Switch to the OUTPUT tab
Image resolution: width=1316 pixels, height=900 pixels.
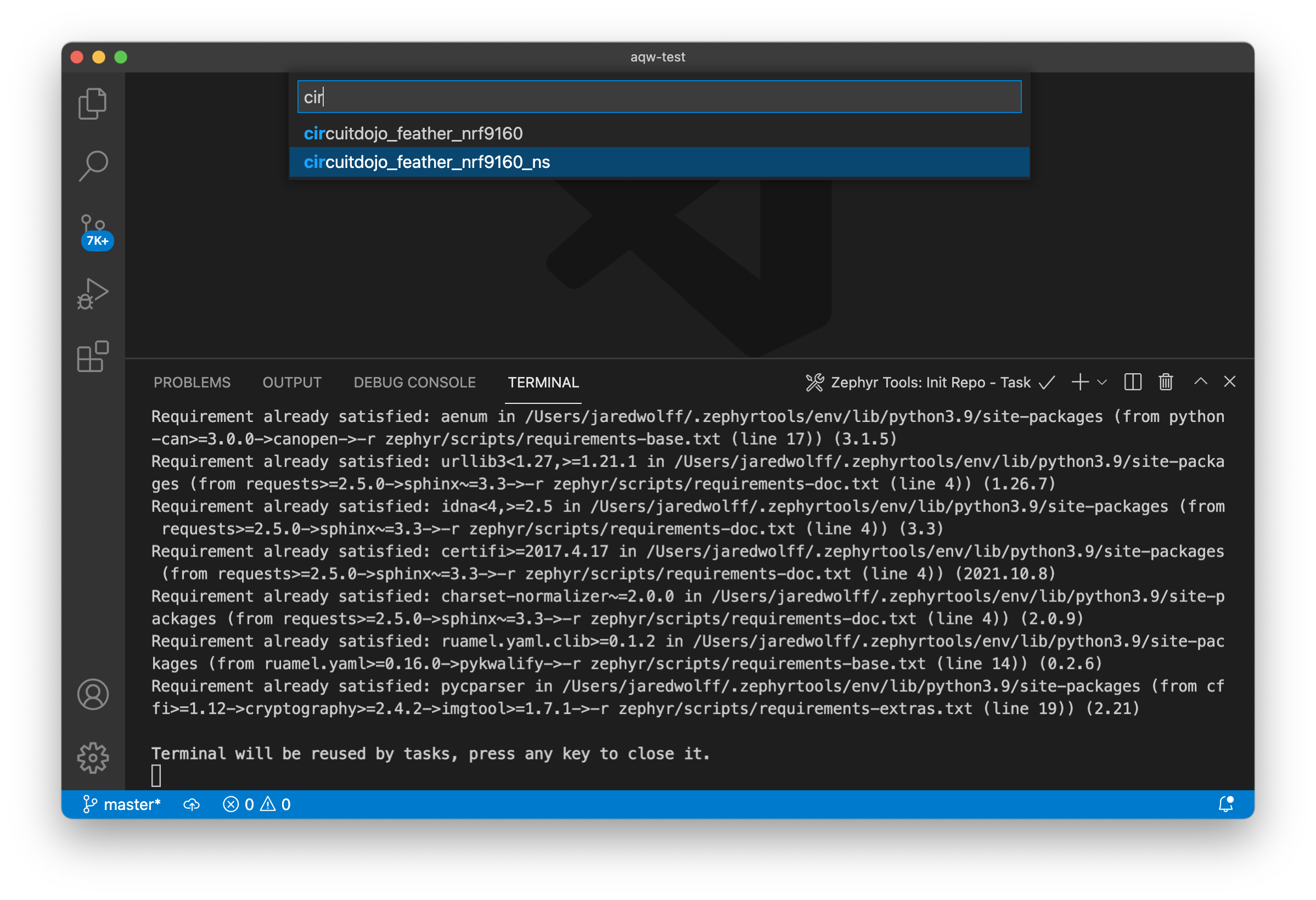pos(291,383)
